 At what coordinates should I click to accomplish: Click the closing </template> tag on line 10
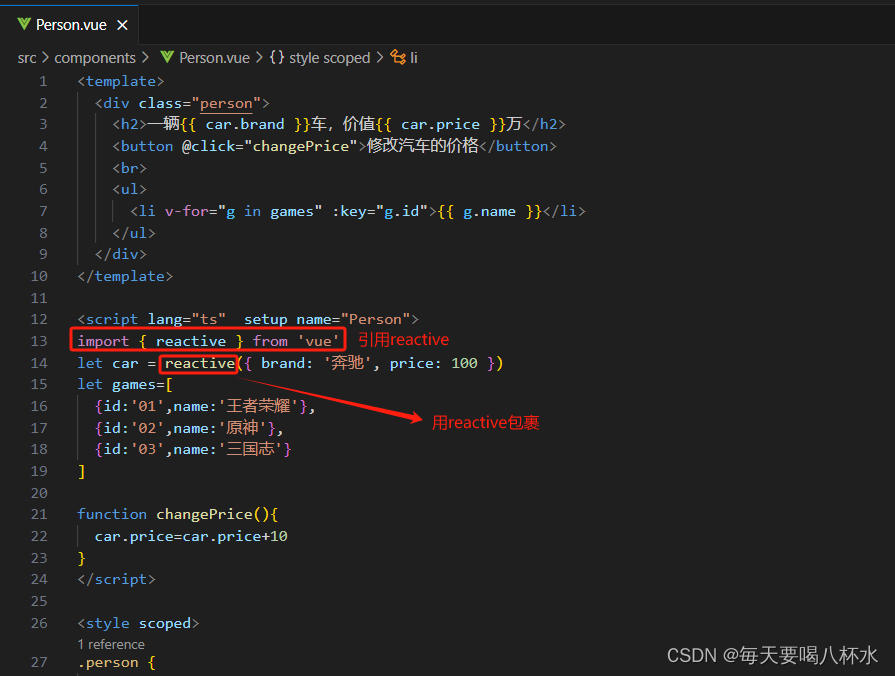pyautogui.click(x=126, y=276)
